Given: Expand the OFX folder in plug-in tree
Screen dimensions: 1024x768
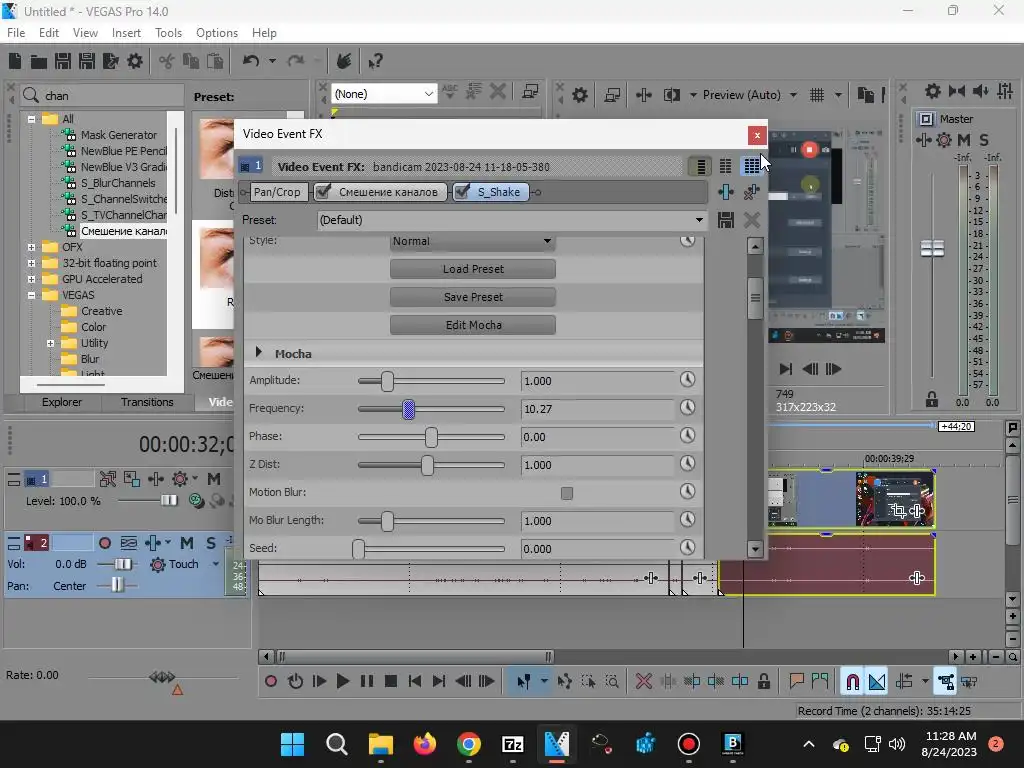Looking at the screenshot, I should click(x=31, y=247).
